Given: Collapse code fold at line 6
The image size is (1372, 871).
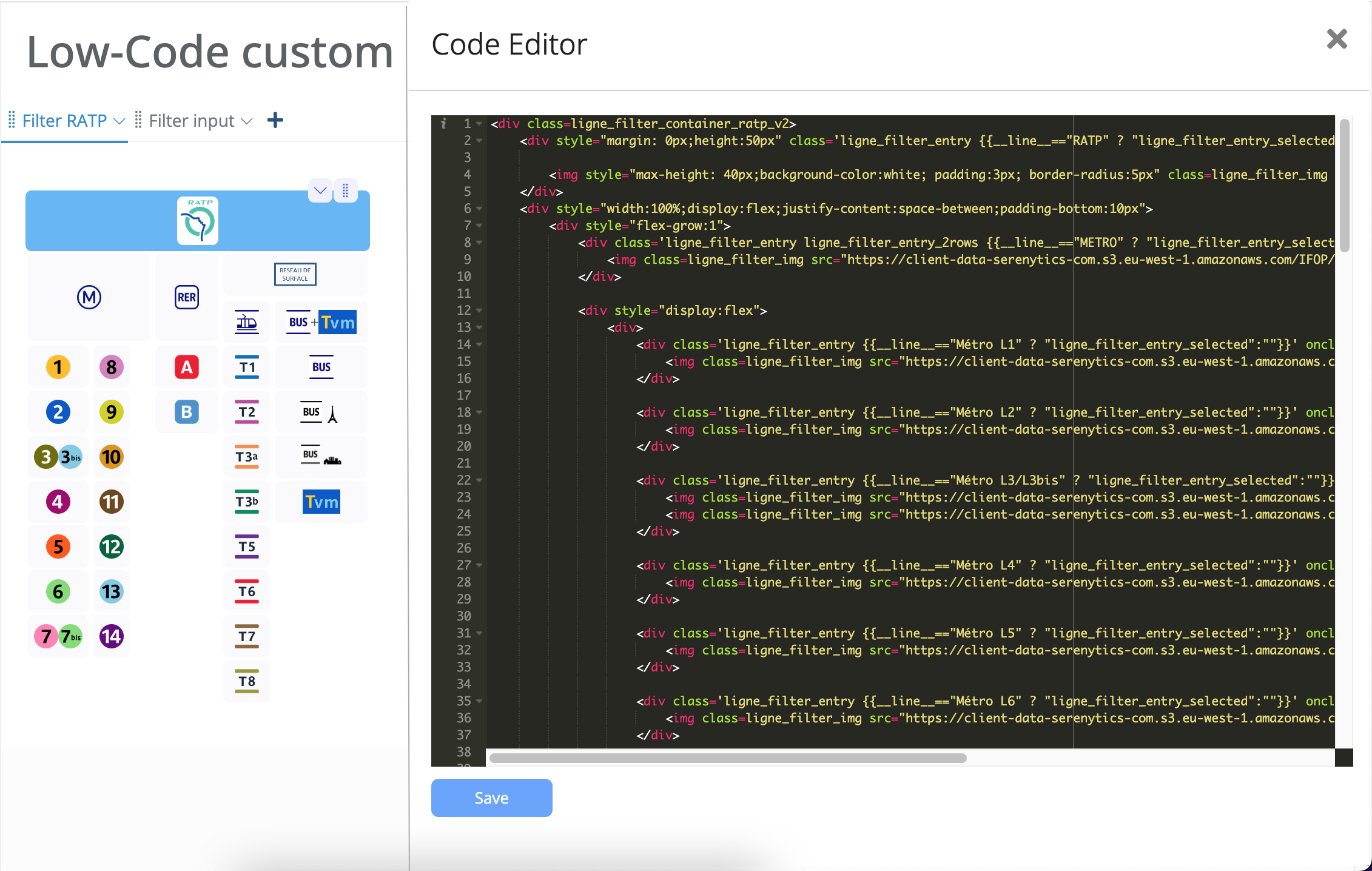Looking at the screenshot, I should point(479,208).
